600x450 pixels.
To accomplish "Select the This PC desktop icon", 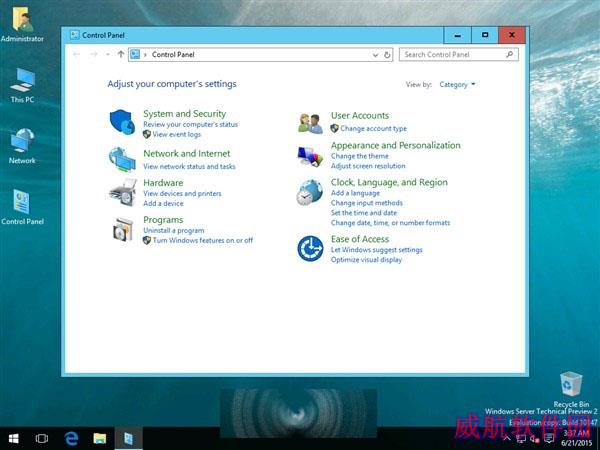I will tap(23, 80).
